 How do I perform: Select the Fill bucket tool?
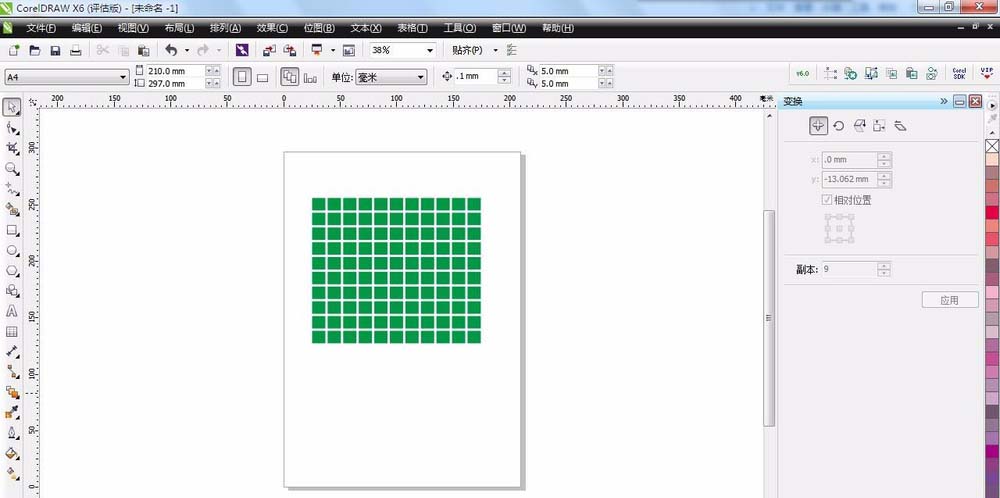click(11, 453)
